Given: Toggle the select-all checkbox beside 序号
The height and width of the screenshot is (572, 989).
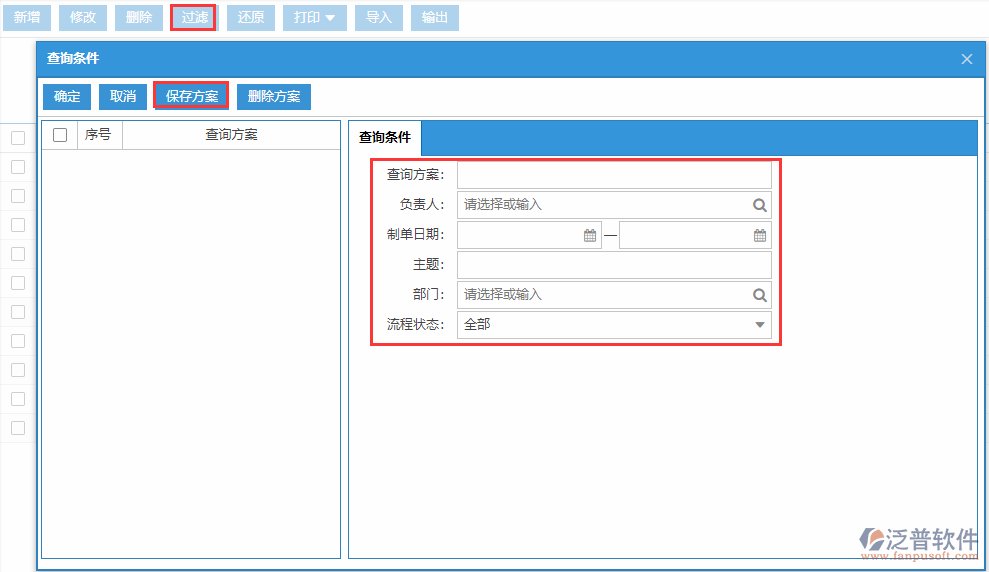Looking at the screenshot, I should [60, 135].
